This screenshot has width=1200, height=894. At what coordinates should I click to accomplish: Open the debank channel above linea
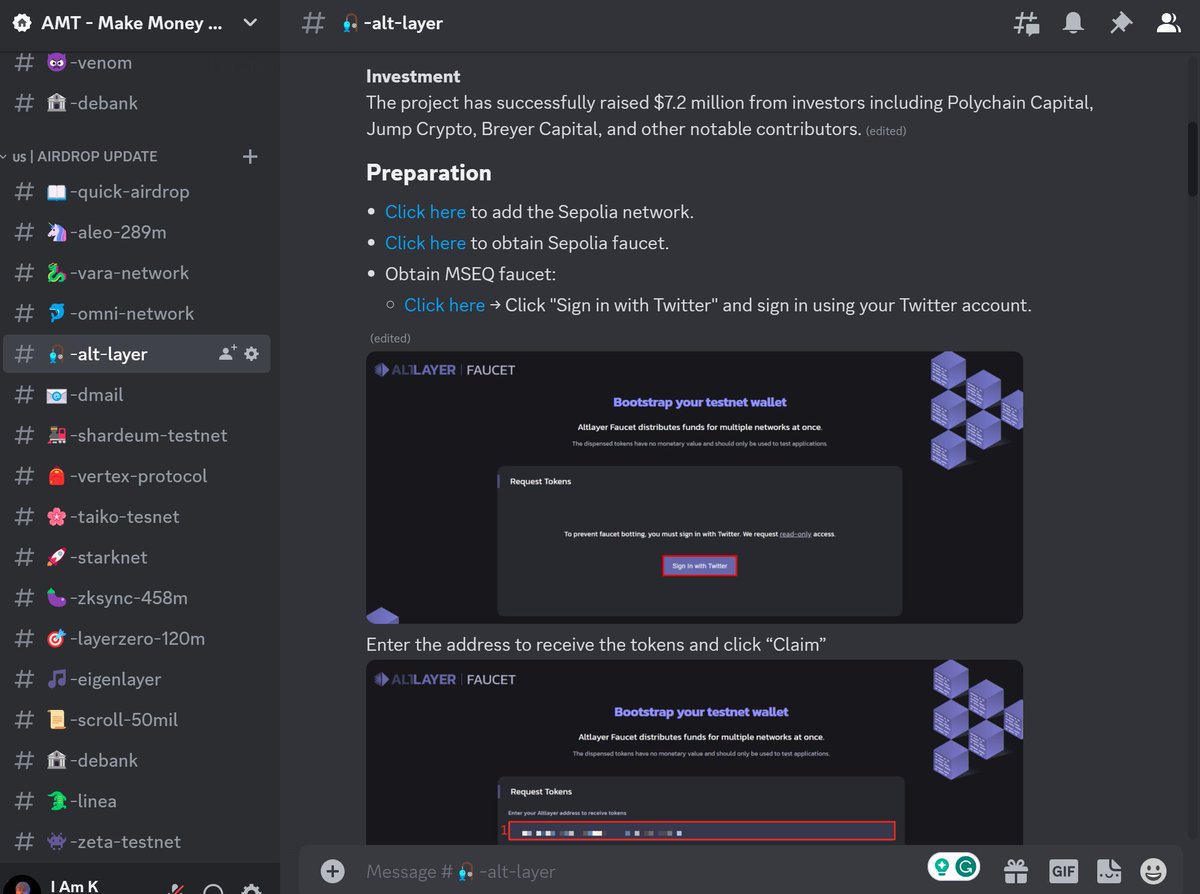coord(136,760)
